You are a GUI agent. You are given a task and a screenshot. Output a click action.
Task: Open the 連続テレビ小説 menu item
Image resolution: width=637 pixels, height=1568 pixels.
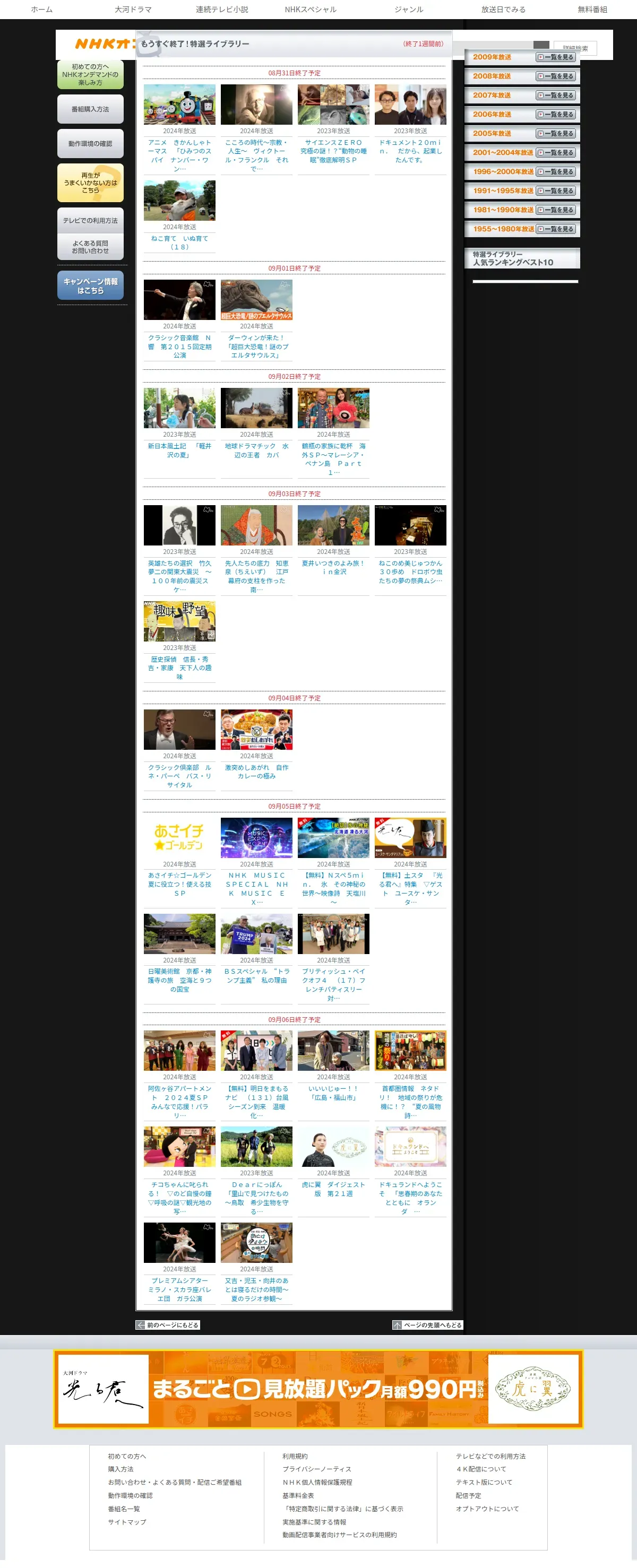pos(222,9)
